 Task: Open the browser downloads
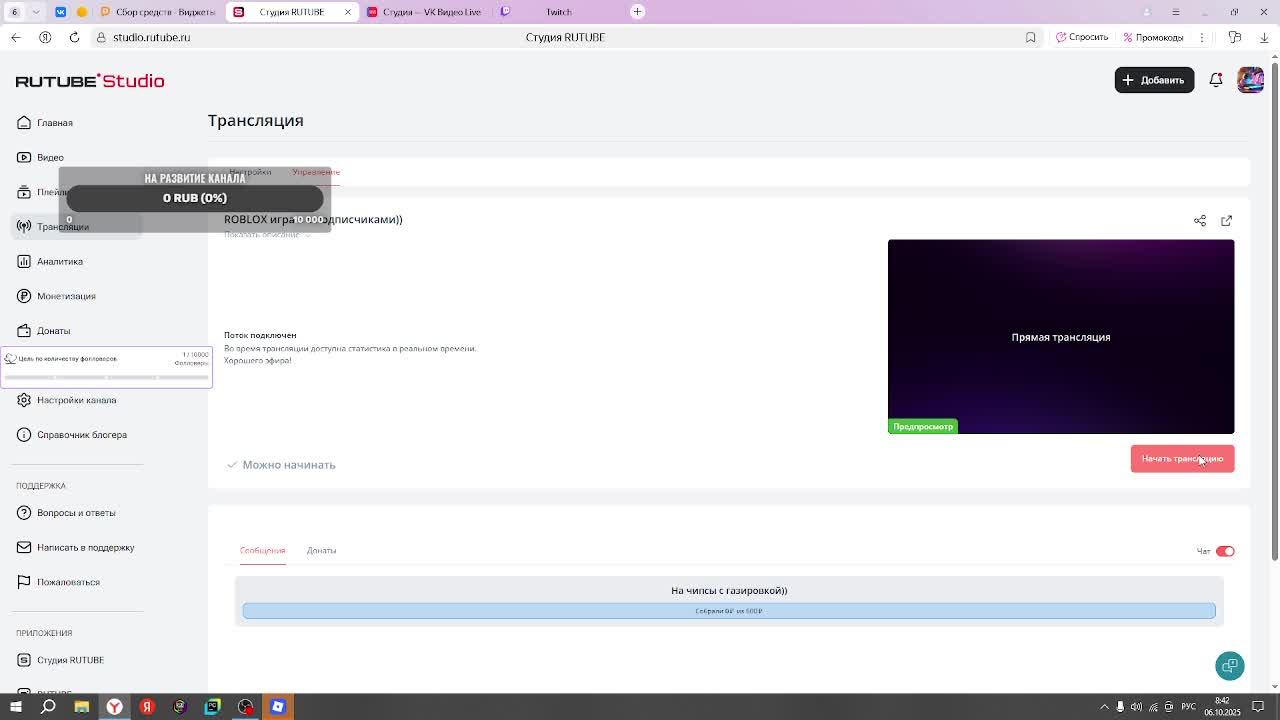(x=1264, y=37)
